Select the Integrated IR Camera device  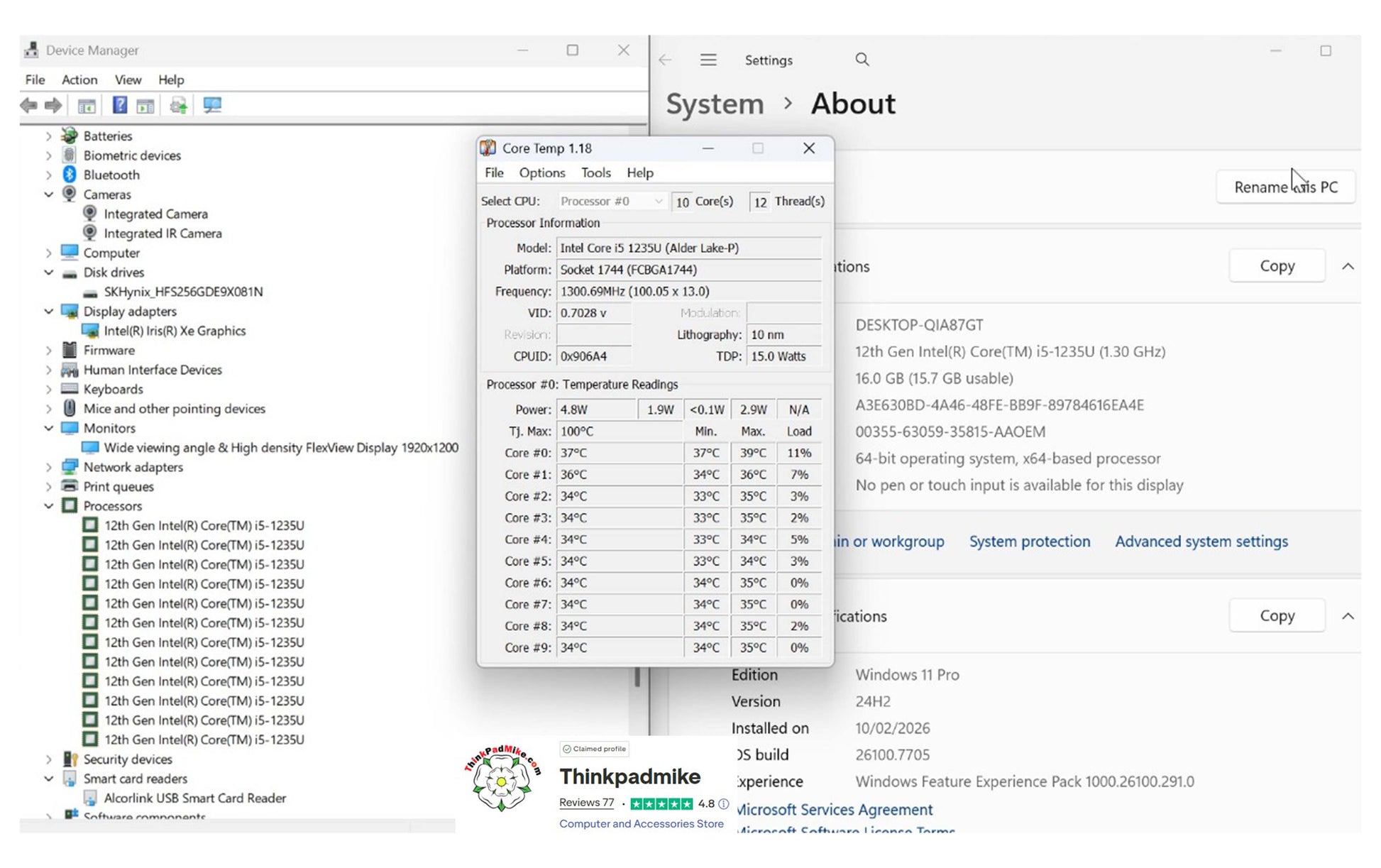(x=163, y=234)
